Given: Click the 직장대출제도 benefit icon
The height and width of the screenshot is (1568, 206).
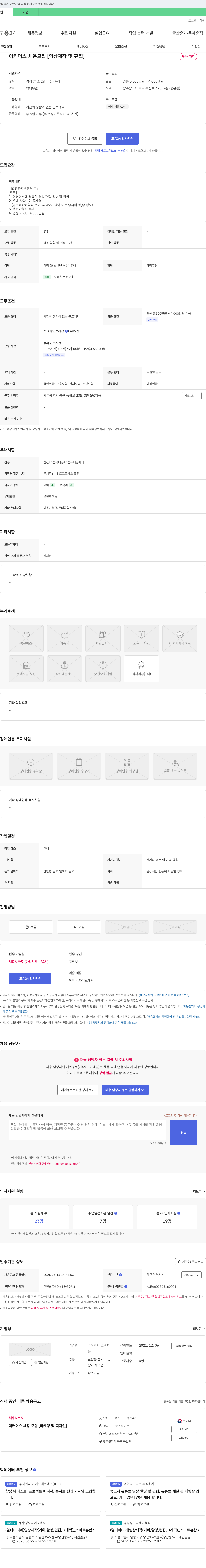Looking at the screenshot, I should pyautogui.click(x=64, y=669).
